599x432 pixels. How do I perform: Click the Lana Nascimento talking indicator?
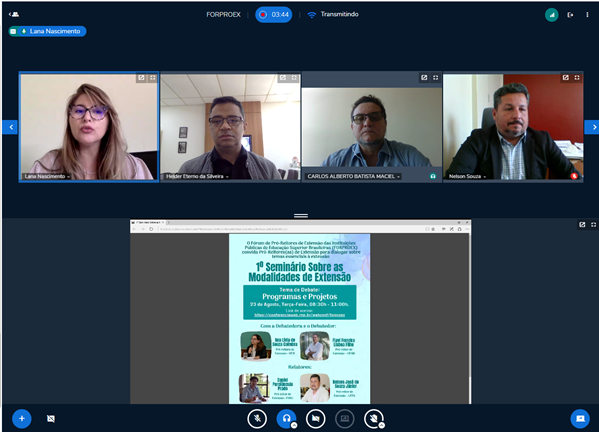point(47,31)
